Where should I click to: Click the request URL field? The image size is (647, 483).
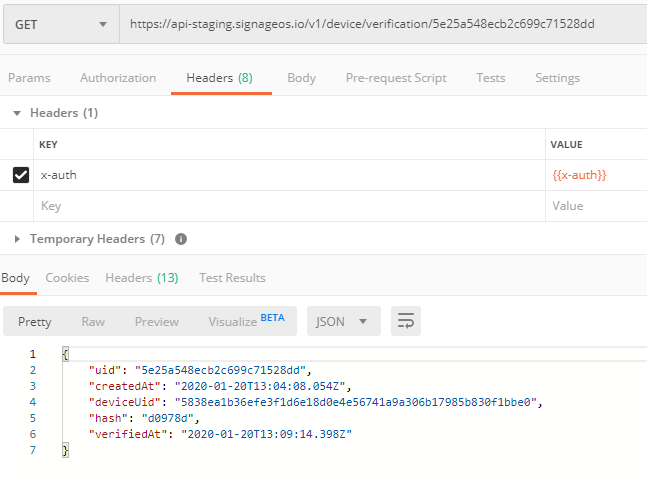point(380,24)
